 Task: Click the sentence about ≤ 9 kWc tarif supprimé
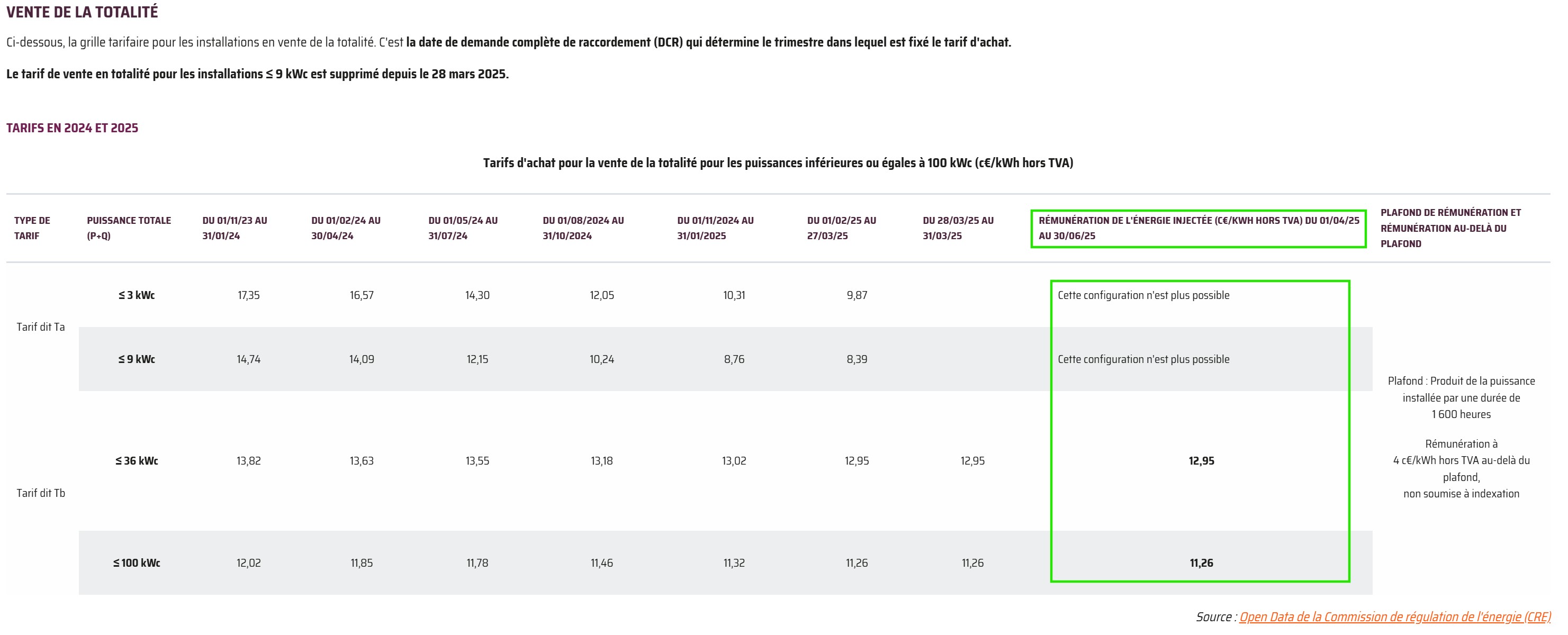tap(257, 74)
